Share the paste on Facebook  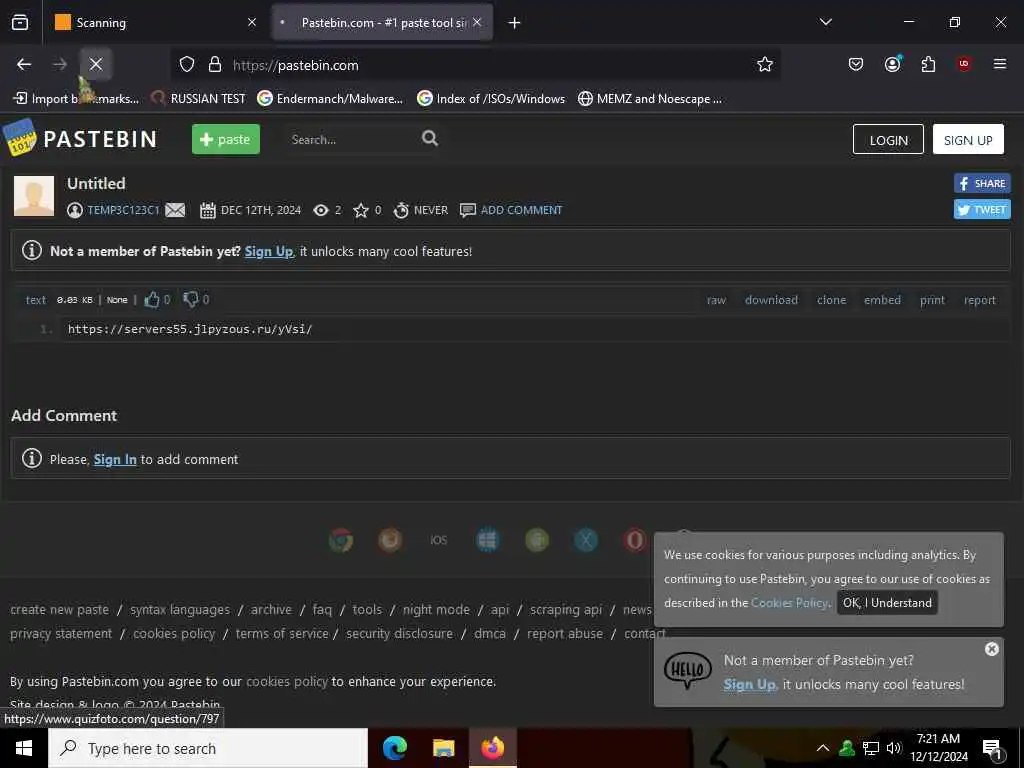(x=982, y=184)
